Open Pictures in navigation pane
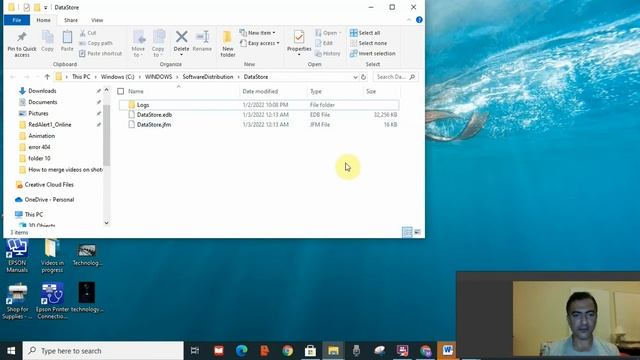 [x=38, y=113]
